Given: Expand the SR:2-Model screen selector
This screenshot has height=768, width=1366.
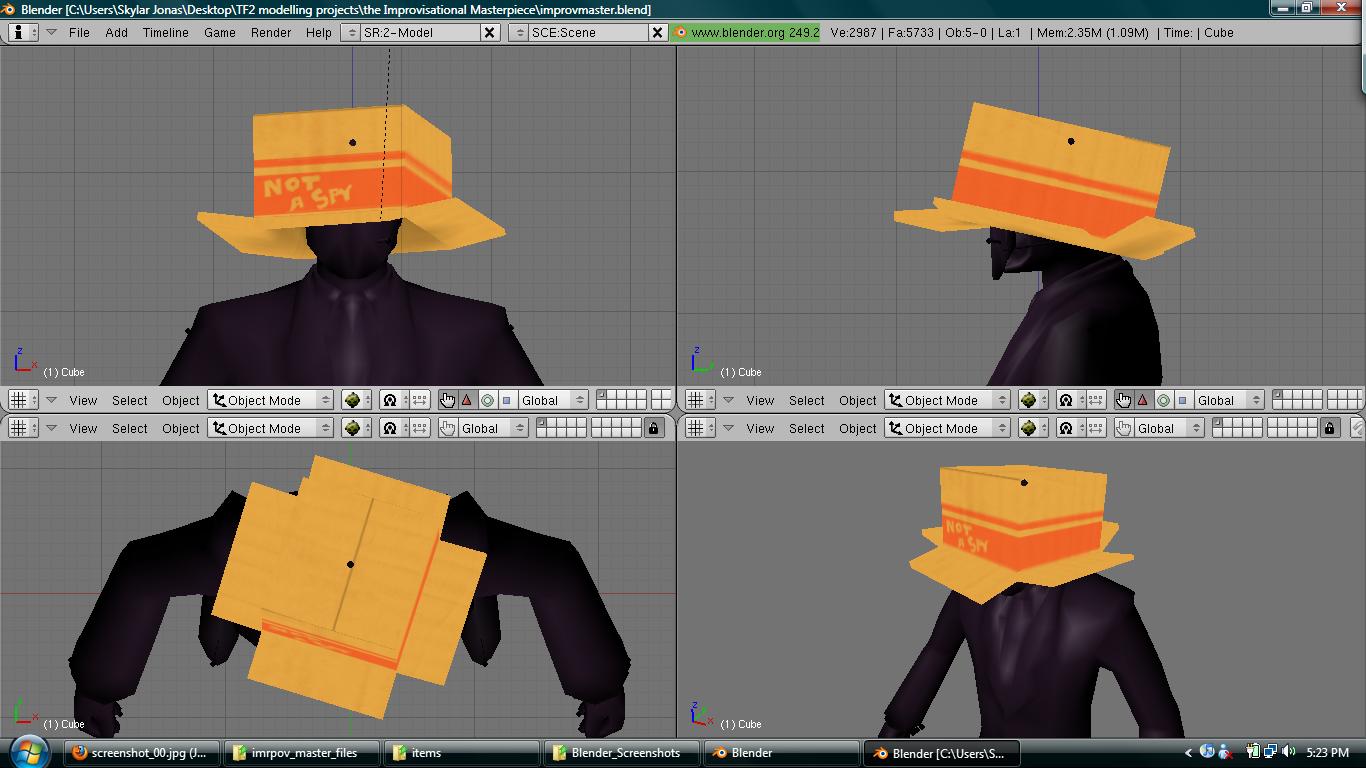Looking at the screenshot, I should pyautogui.click(x=350, y=32).
